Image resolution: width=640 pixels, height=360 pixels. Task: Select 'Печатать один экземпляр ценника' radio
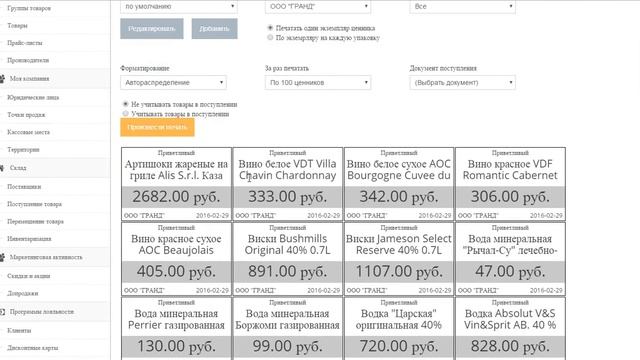(270, 28)
